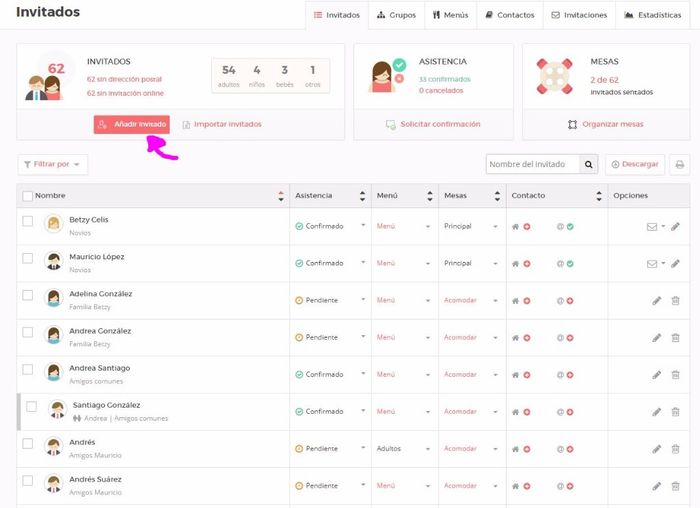Click avatar of Mauricio López

(x=54, y=260)
